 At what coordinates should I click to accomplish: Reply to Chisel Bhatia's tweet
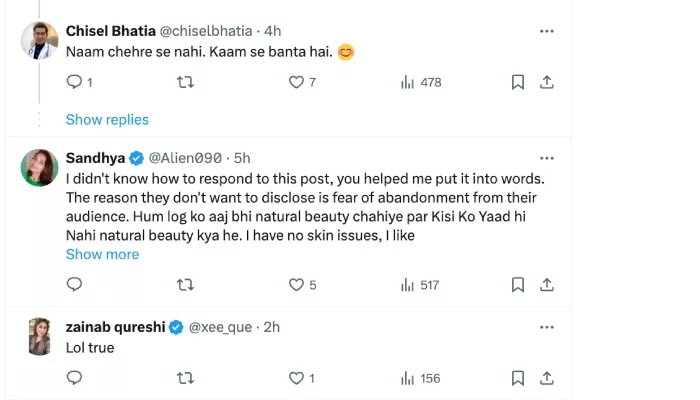74,82
